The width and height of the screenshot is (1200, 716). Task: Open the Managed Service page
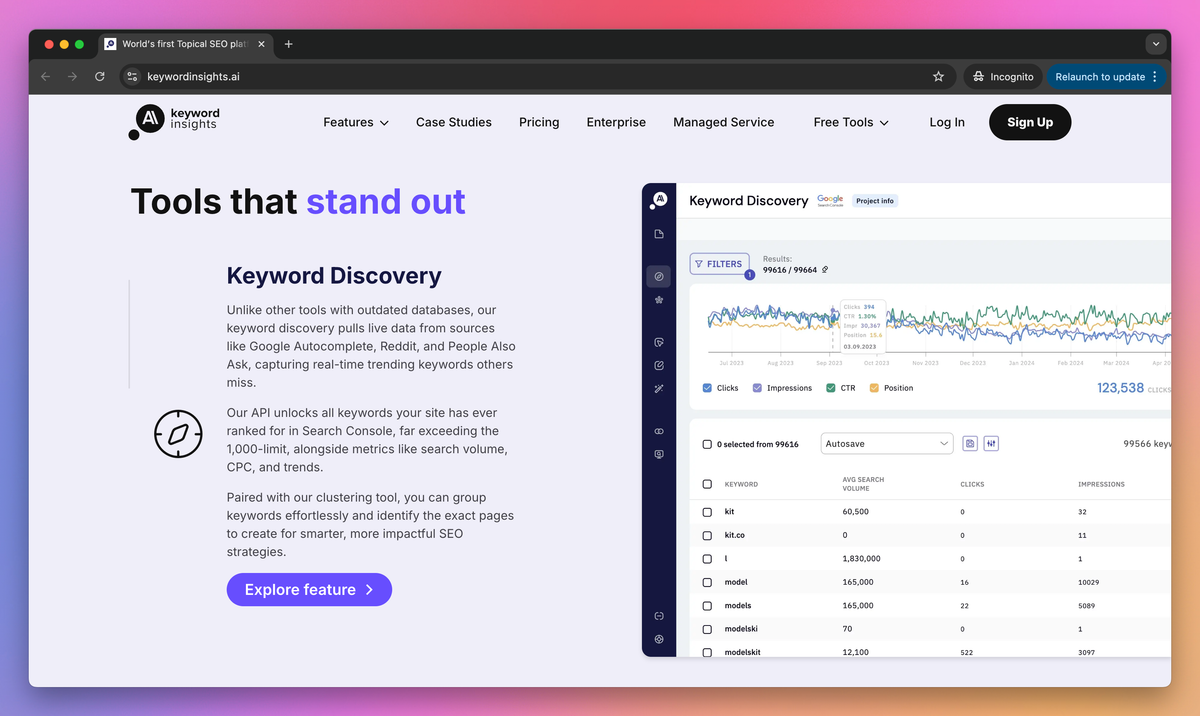(x=724, y=122)
